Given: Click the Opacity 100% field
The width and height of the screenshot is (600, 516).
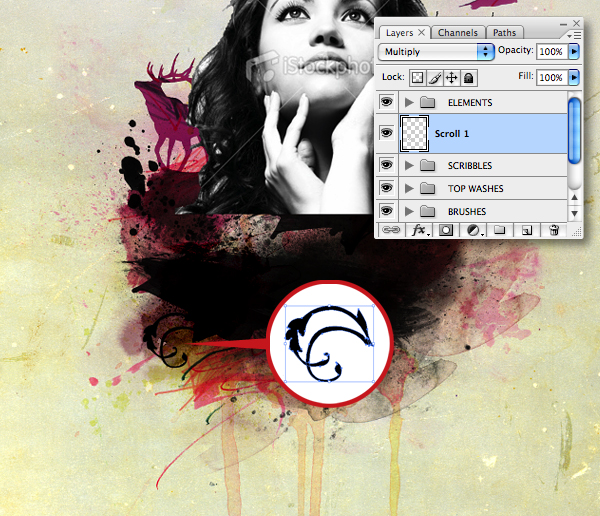Looking at the screenshot, I should tap(552, 51).
